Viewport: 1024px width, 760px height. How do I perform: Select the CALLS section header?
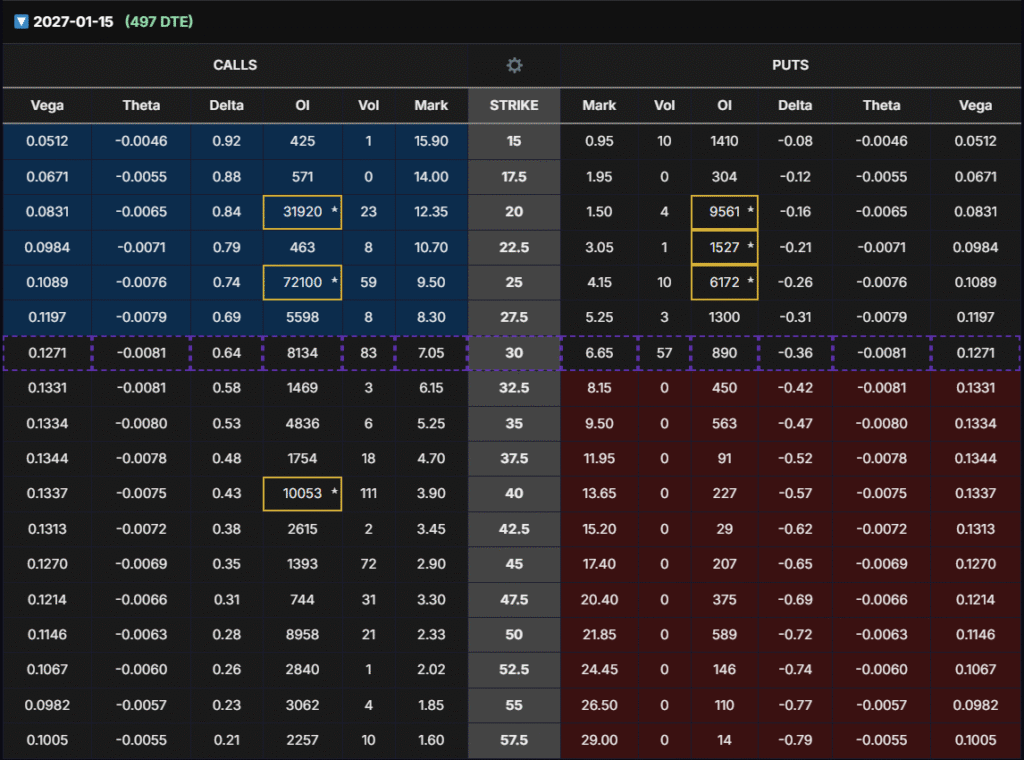click(235, 65)
